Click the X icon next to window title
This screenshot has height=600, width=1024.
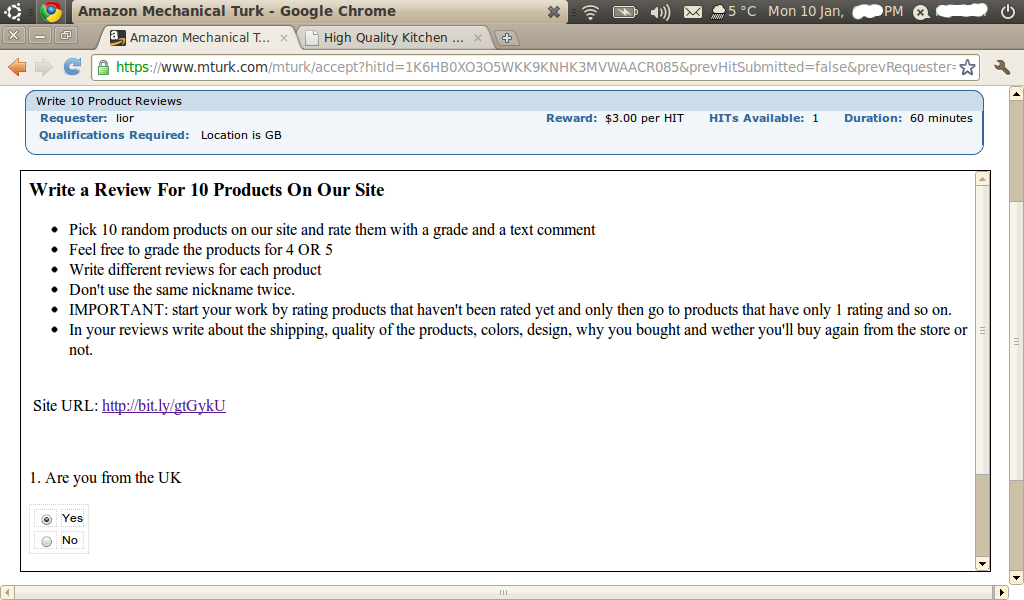[553, 12]
